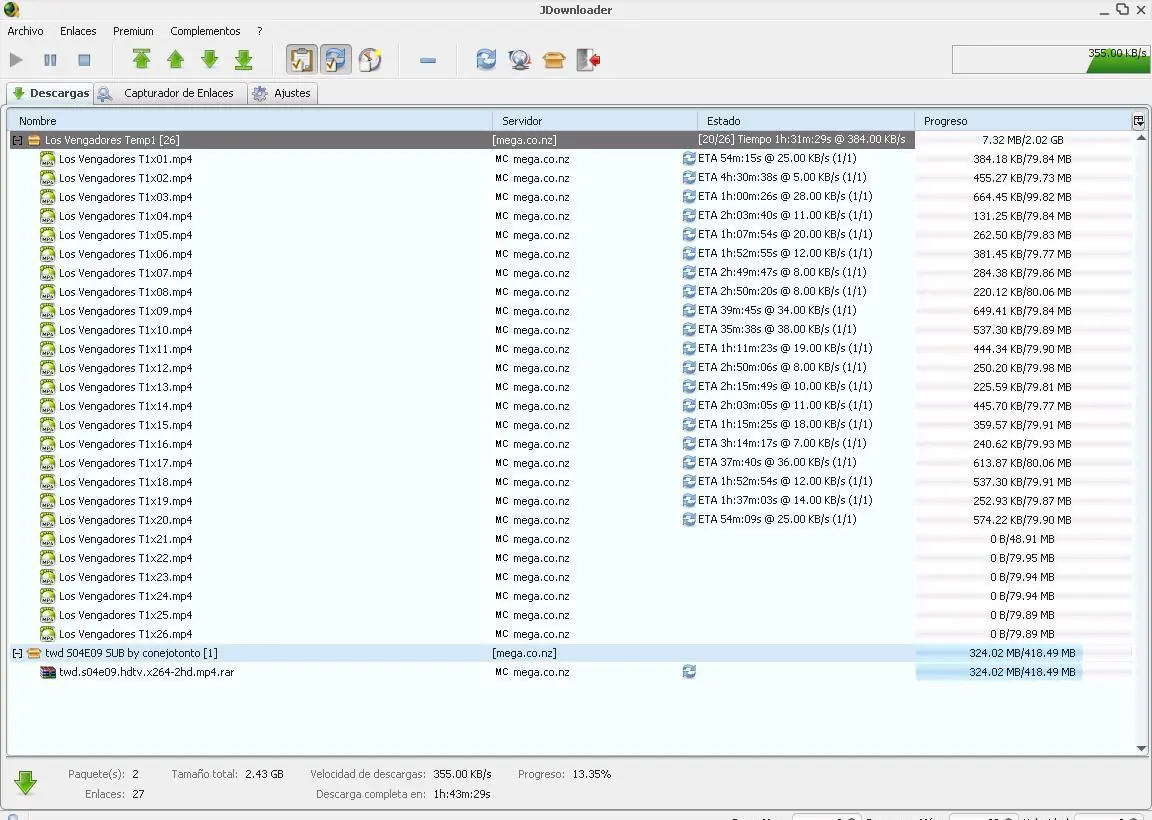
Task: Click the reconnect refresh toolbar icon
Action: click(x=486, y=60)
